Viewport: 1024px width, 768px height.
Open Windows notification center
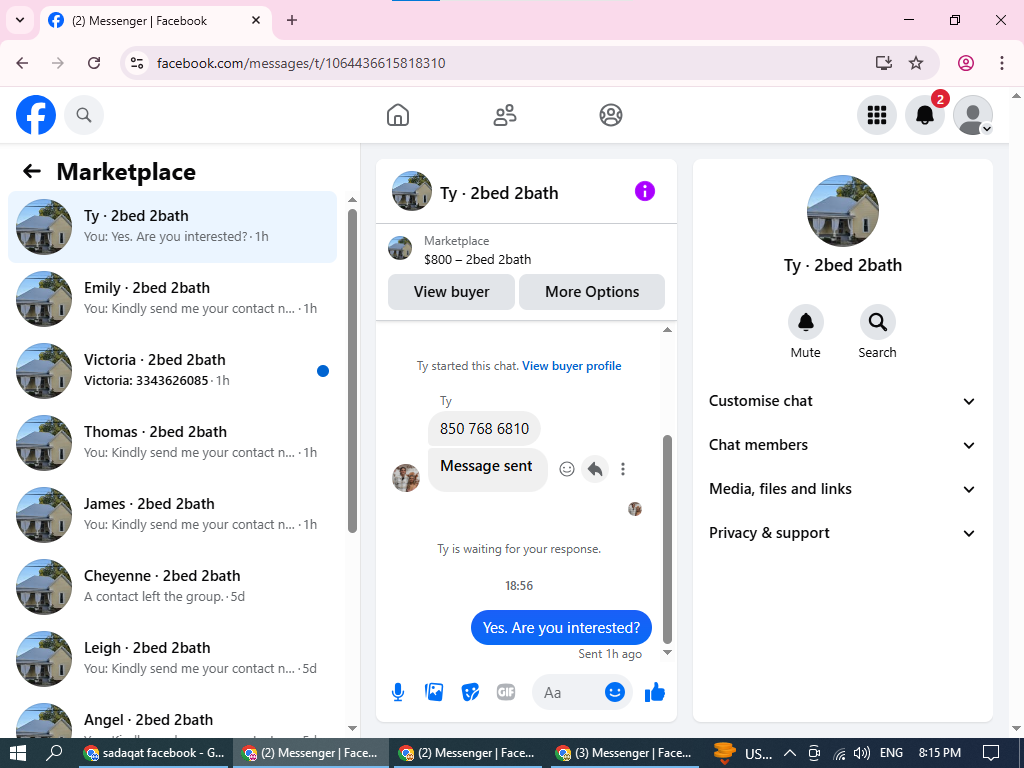click(991, 753)
